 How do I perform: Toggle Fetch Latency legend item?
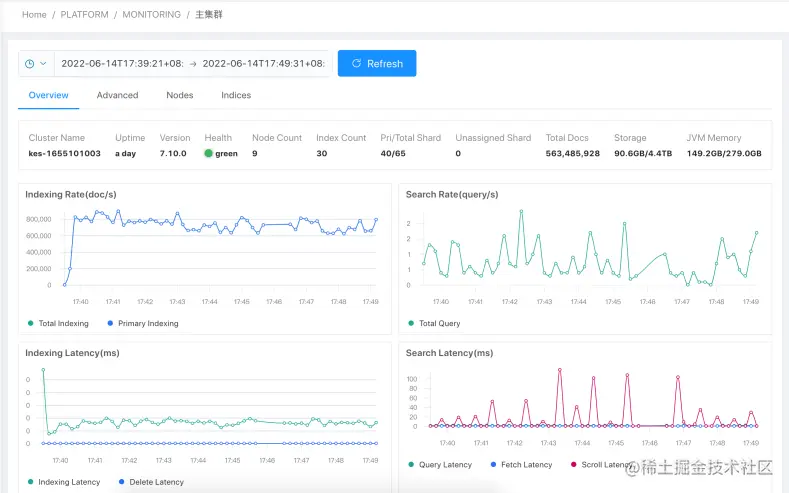(x=521, y=465)
